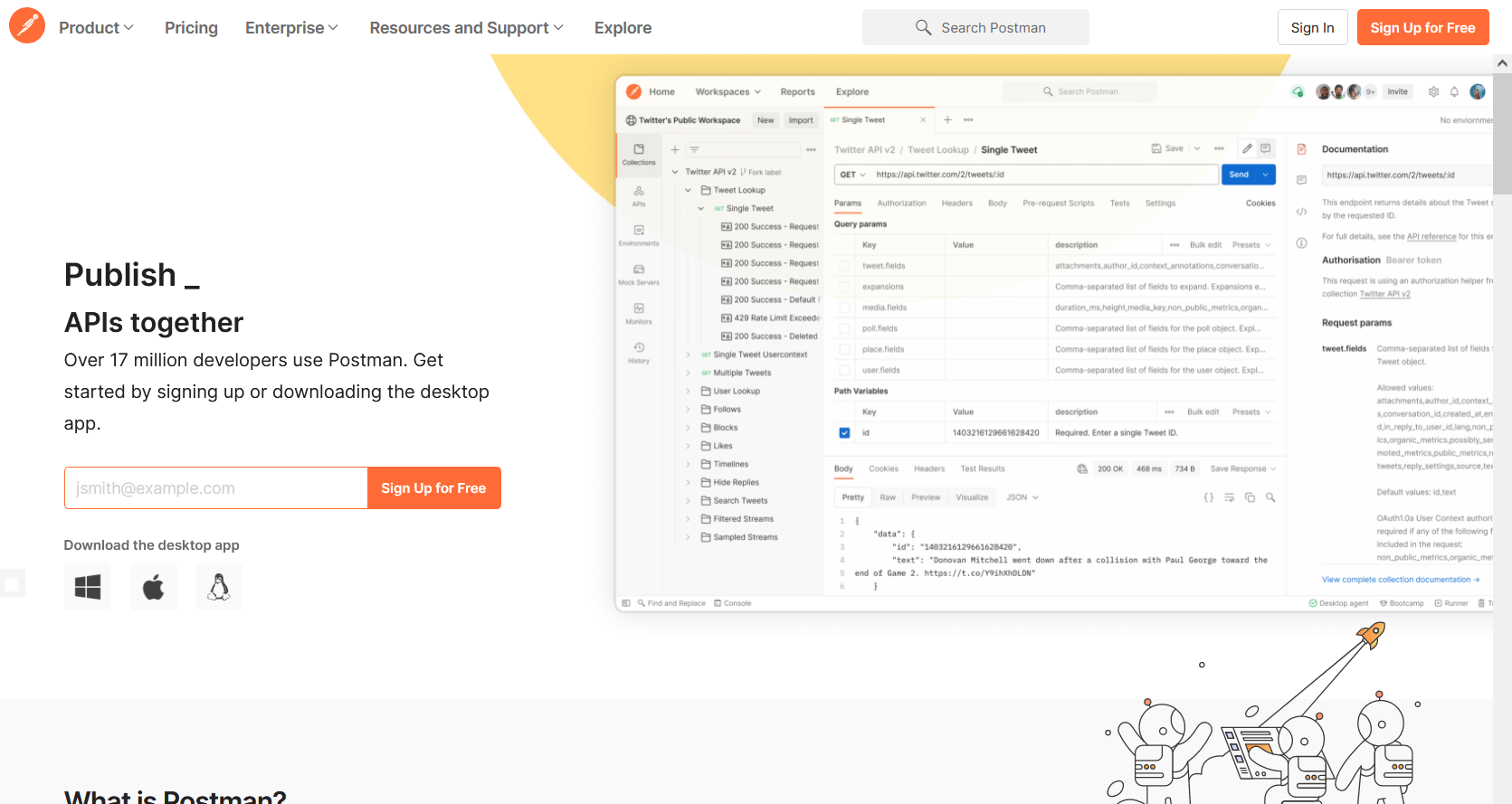
Task: Go to the Pricing page
Action: coord(191,28)
